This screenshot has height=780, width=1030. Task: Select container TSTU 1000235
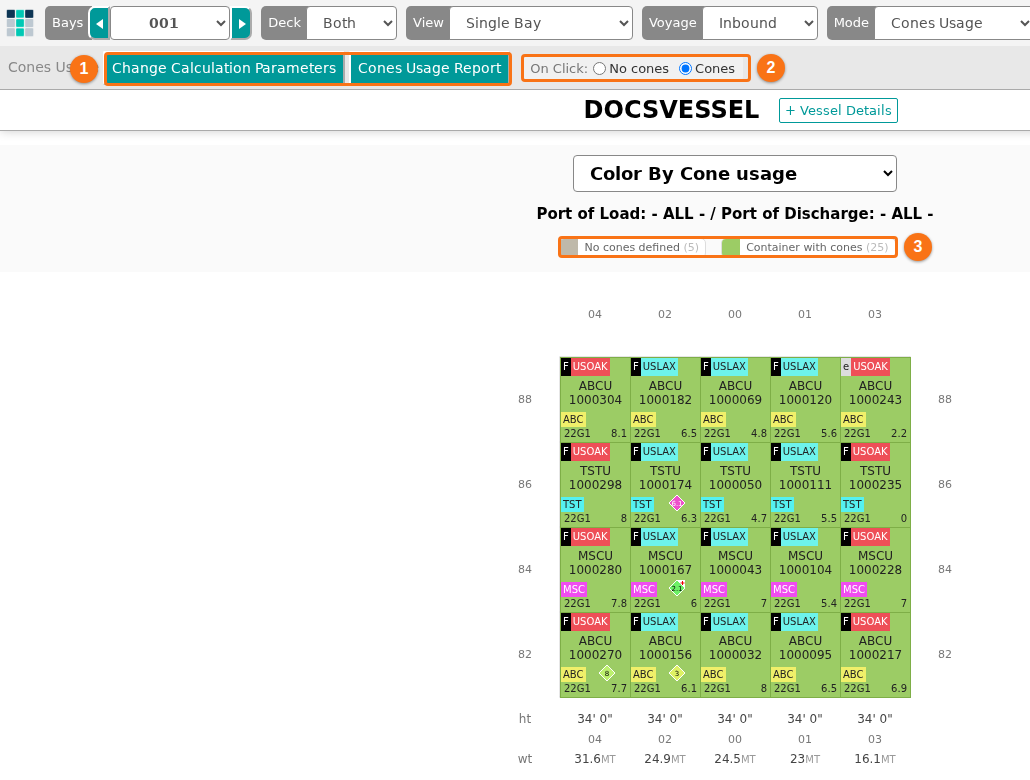coord(875,484)
